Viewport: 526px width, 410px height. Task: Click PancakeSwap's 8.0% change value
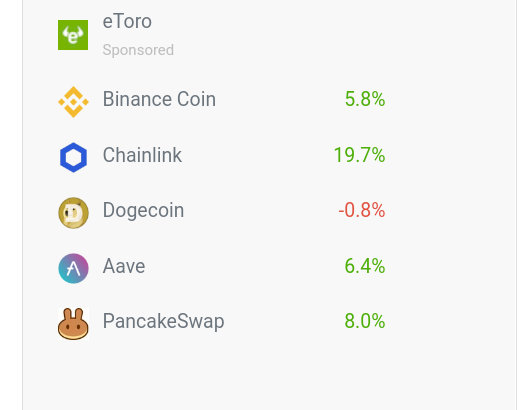coord(365,321)
